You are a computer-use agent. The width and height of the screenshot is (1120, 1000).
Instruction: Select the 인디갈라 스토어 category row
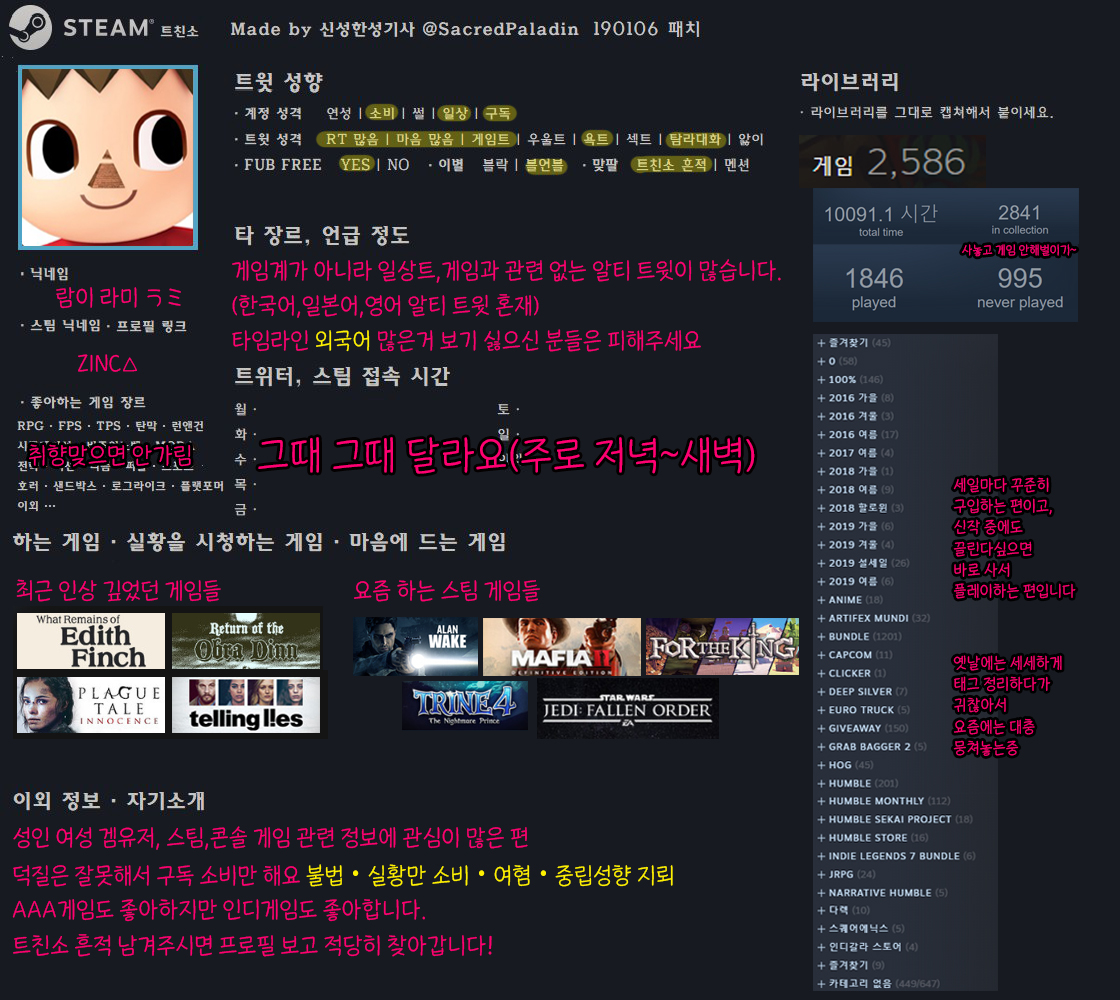[x=867, y=946]
